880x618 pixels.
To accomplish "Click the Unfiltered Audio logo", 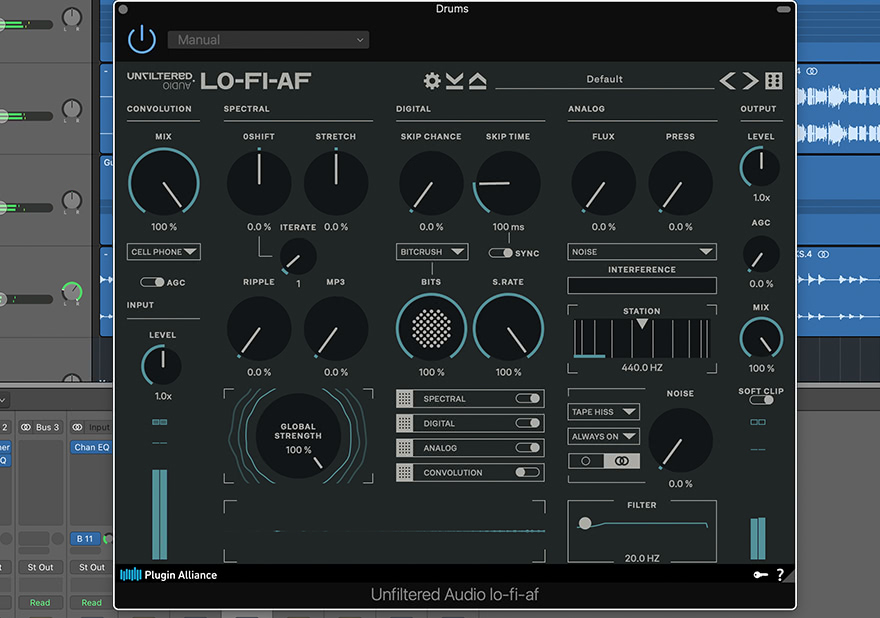I will [x=160, y=80].
